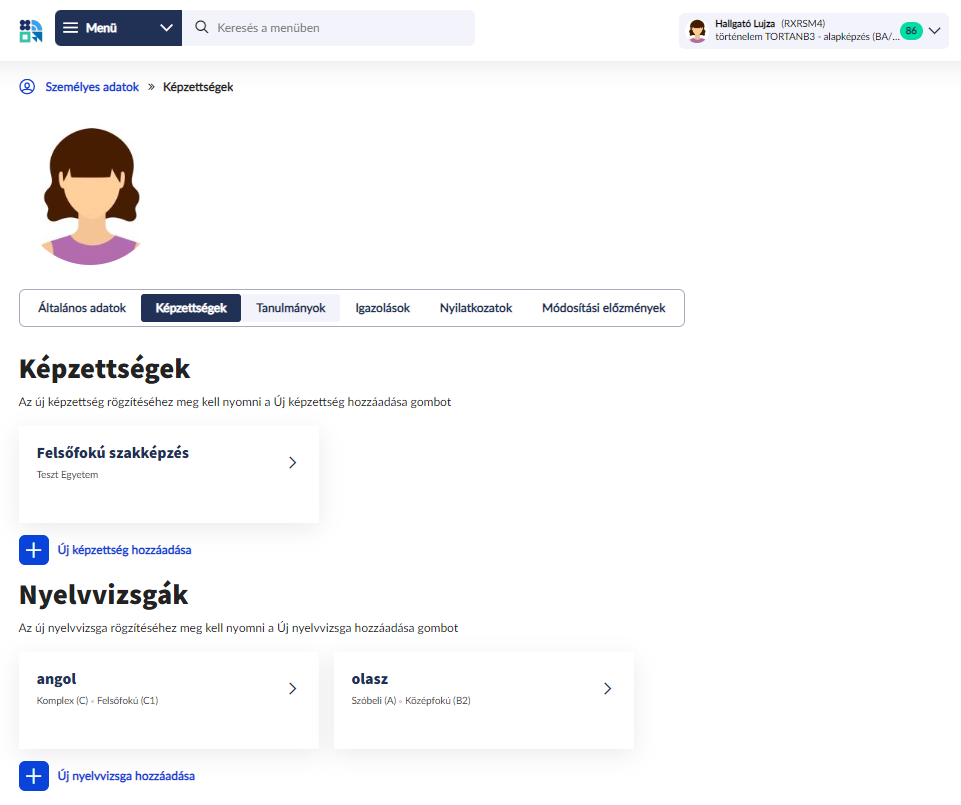Click the Személyes adatok breadcrumb link
The image size is (961, 805).
point(92,87)
